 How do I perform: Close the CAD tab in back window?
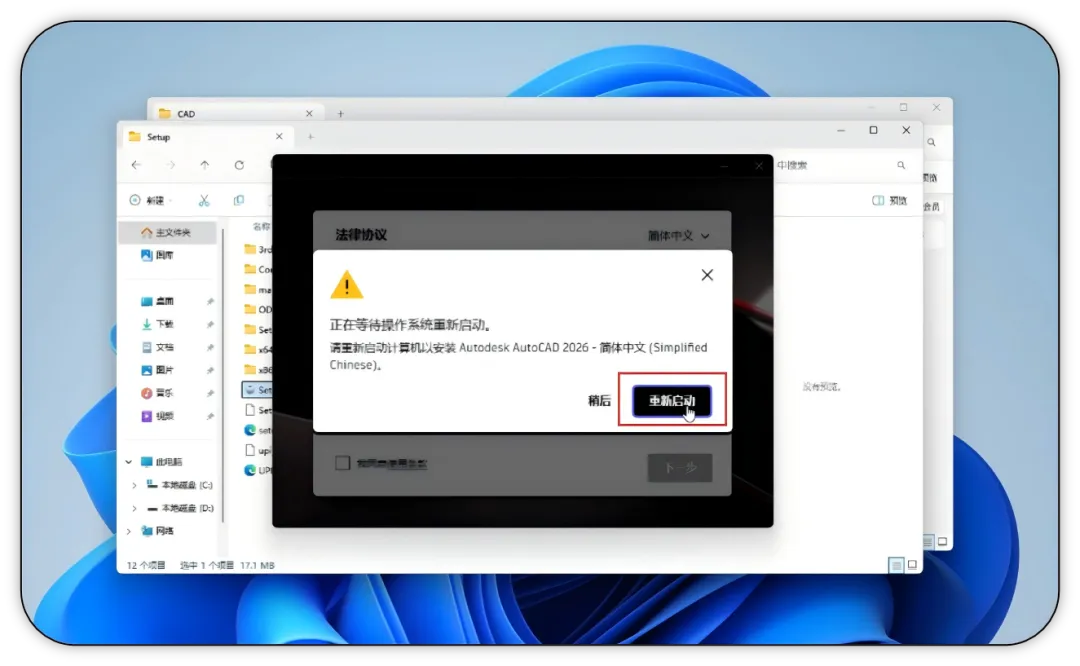click(x=309, y=114)
